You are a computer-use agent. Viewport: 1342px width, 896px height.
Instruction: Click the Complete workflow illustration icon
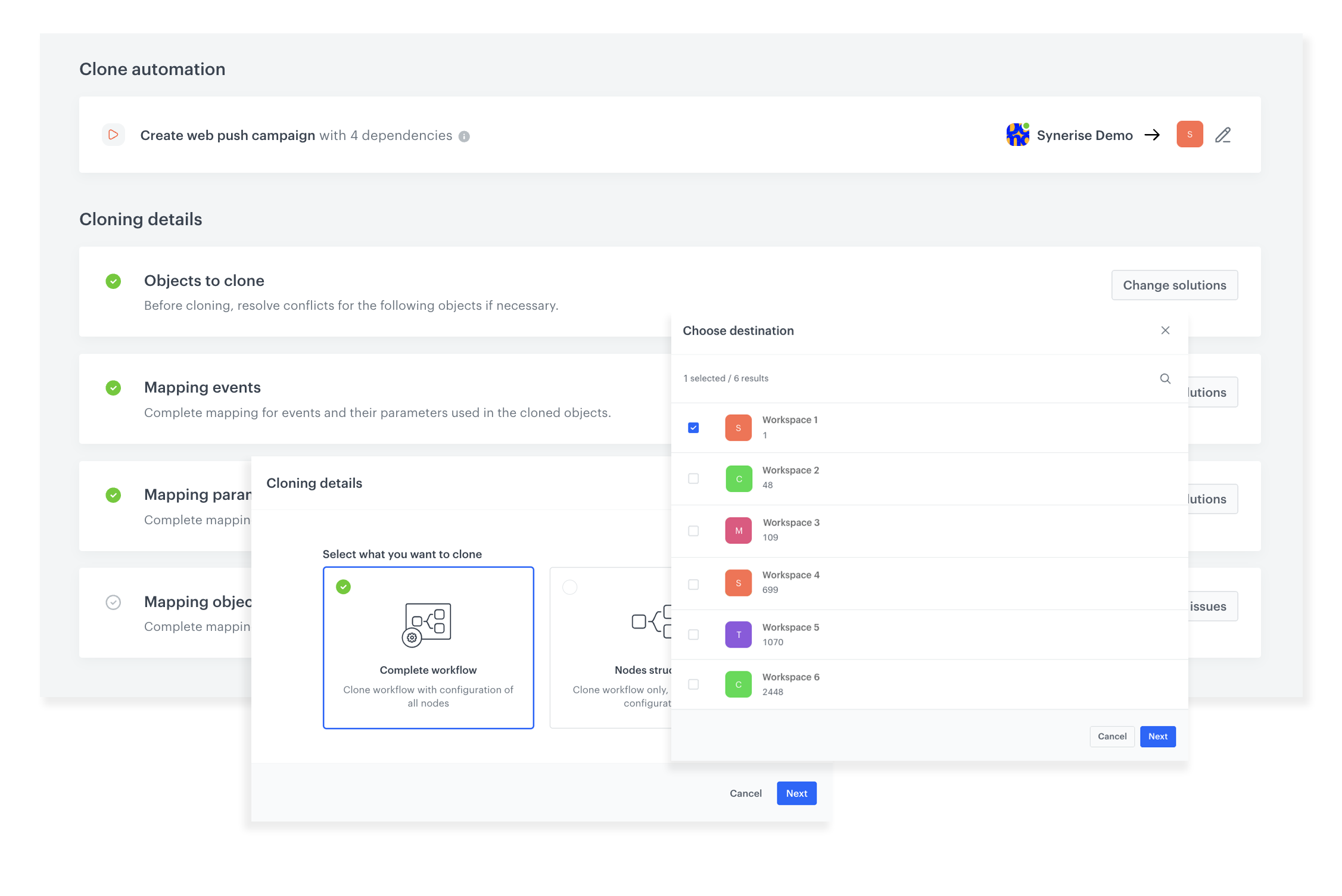click(x=428, y=624)
